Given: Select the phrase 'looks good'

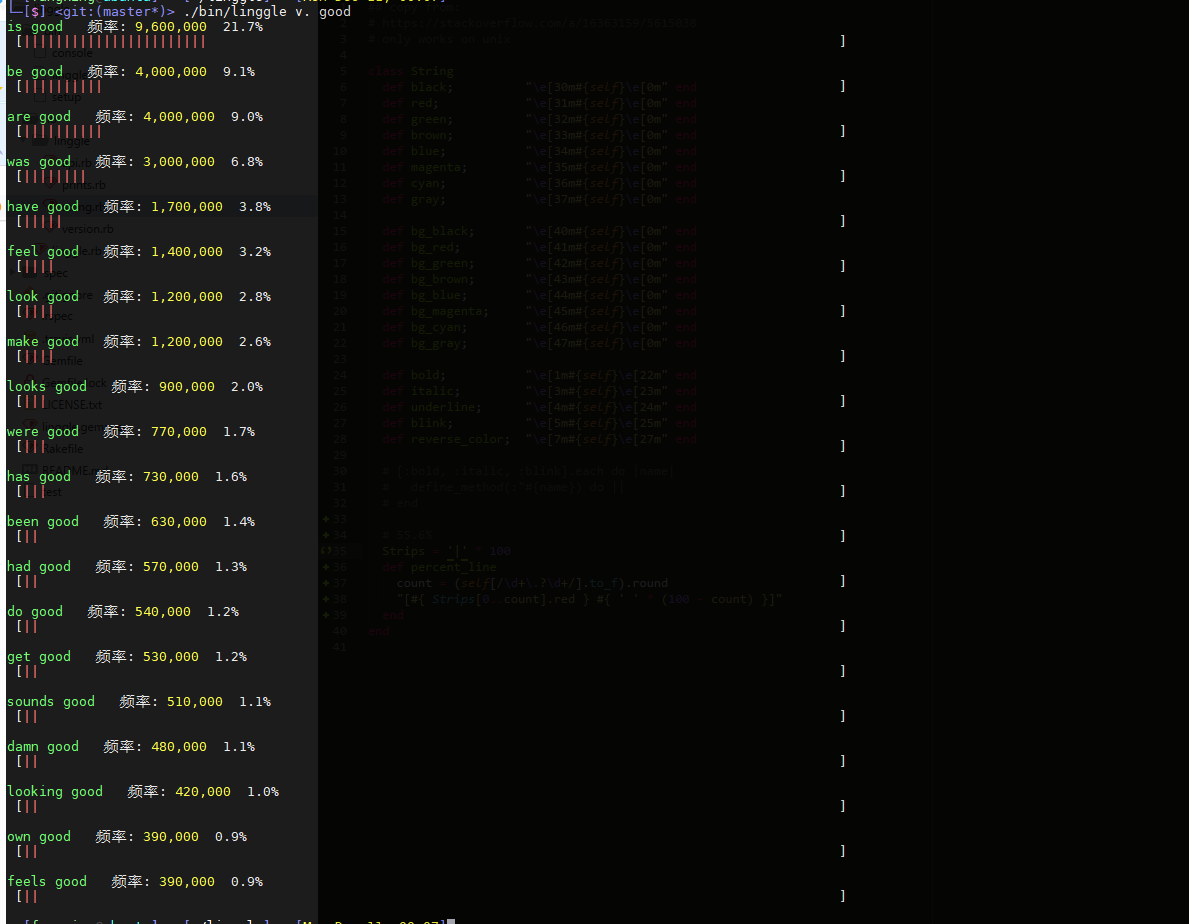Looking at the screenshot, I should [x=47, y=387].
